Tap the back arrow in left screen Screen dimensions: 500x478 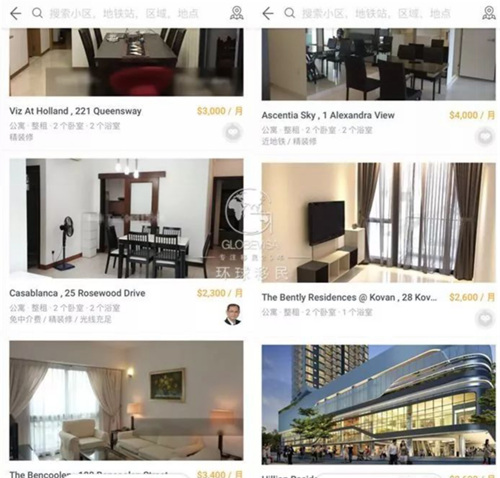16,14
